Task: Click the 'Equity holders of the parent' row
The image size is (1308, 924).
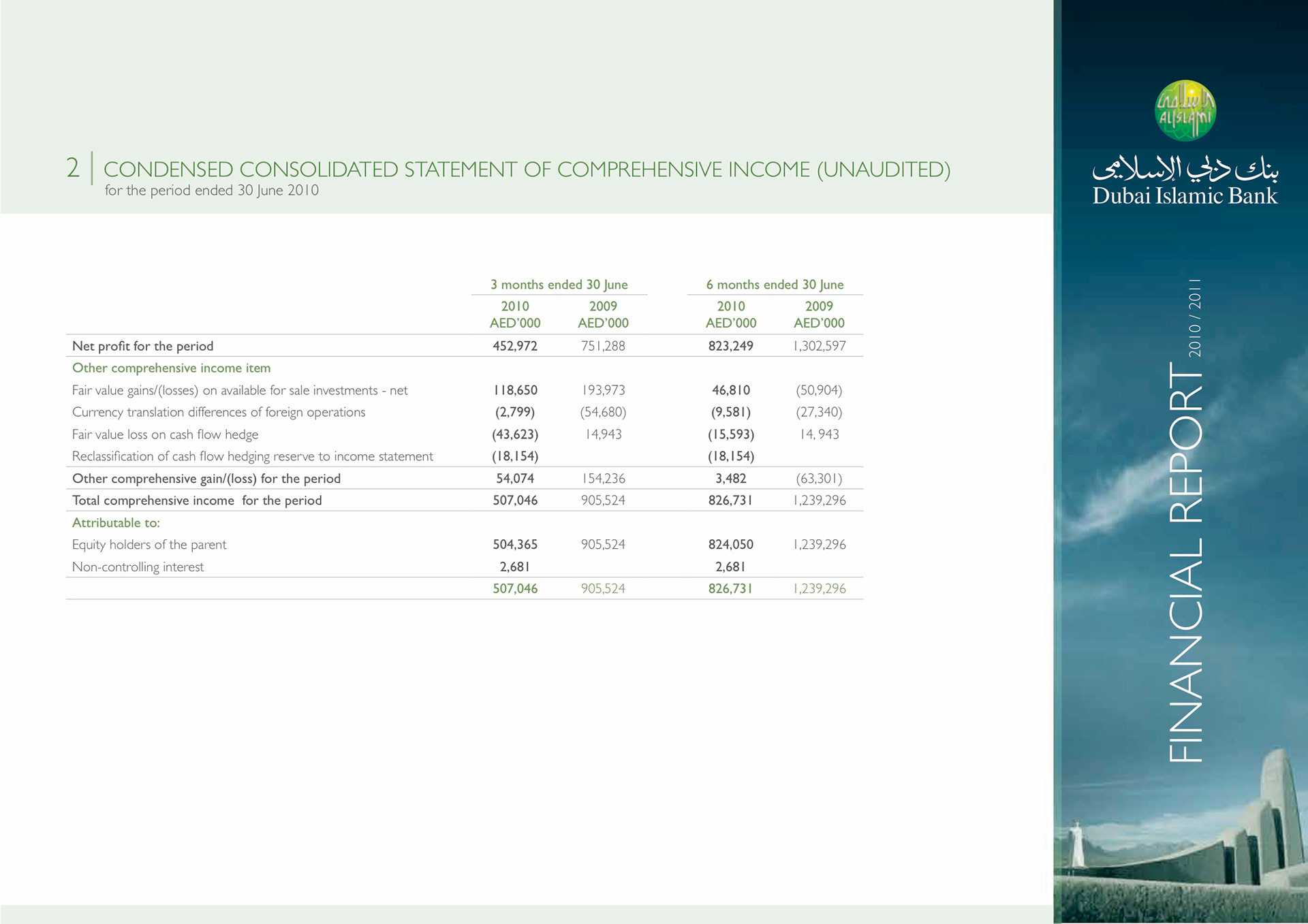Action: point(149,544)
